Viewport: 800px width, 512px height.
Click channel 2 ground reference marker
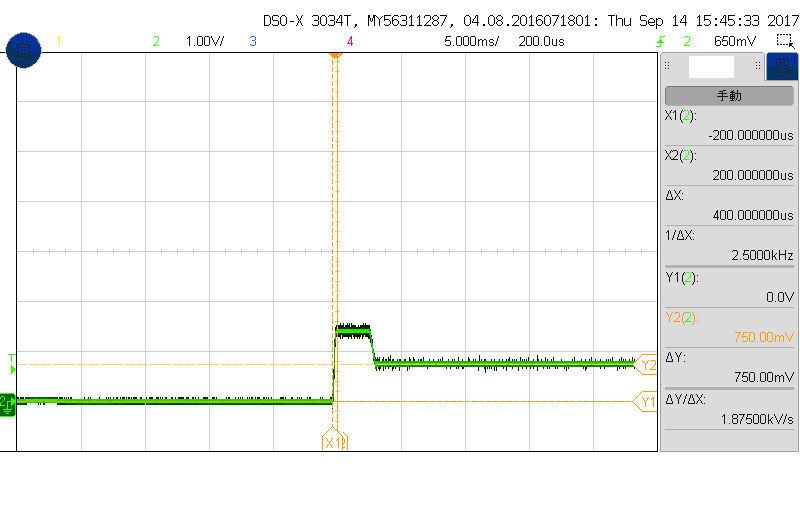click(7, 405)
